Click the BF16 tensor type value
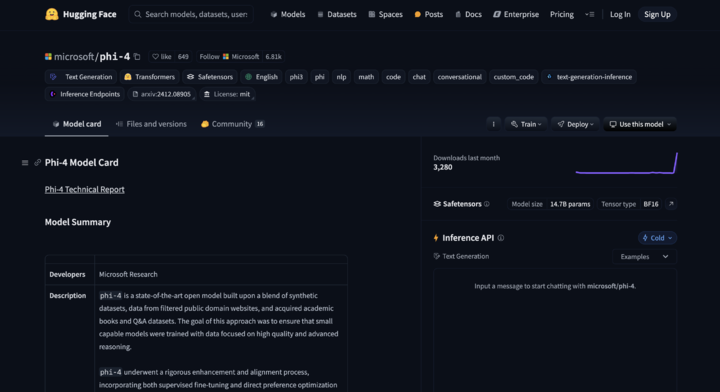720x392 pixels. click(651, 204)
